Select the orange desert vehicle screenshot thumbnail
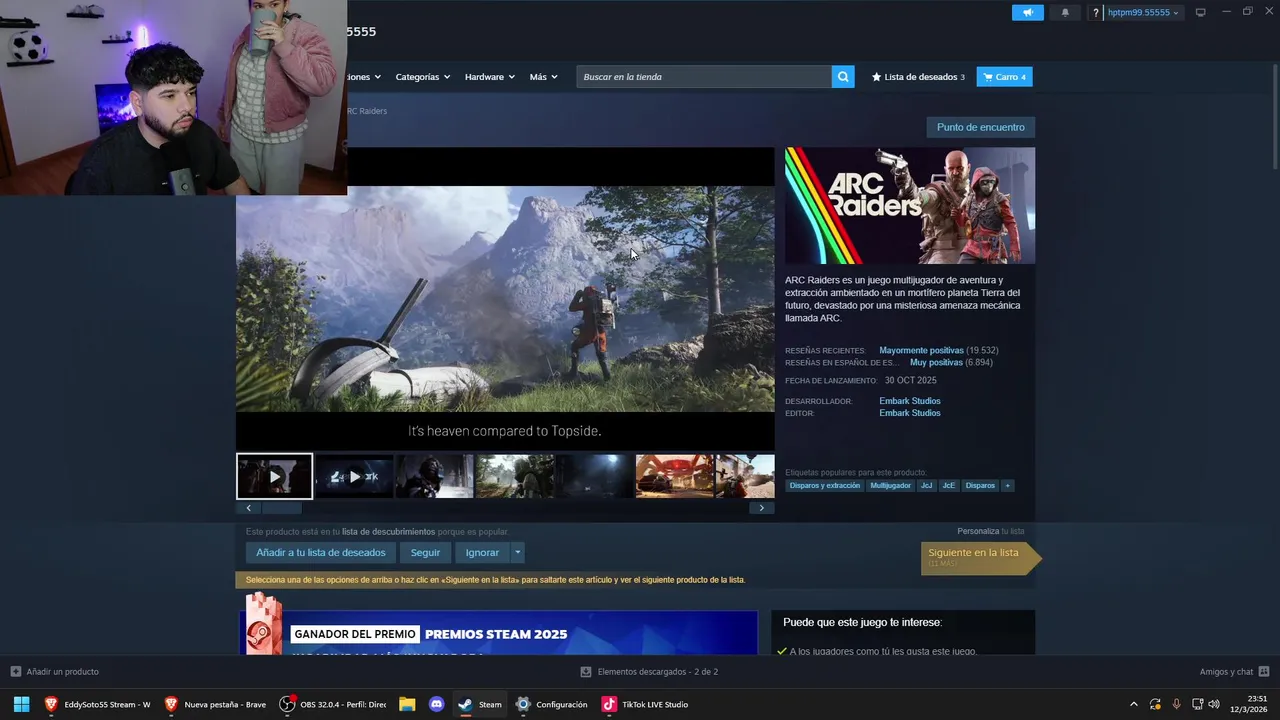 675,476
